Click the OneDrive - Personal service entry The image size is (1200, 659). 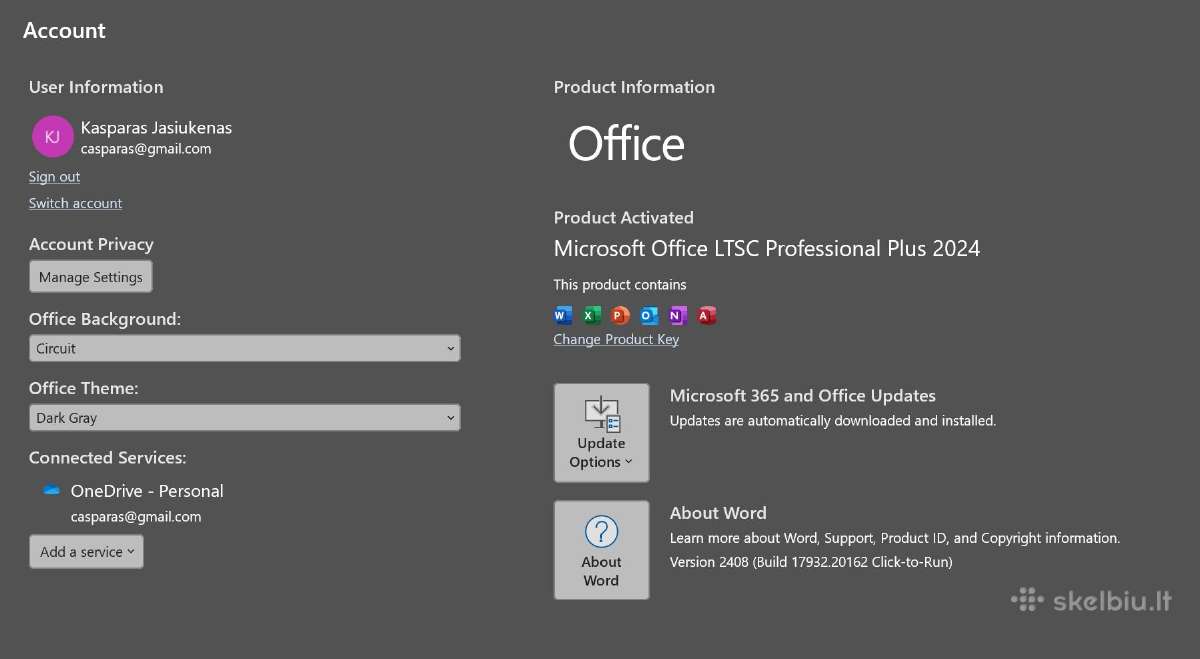[x=147, y=491]
